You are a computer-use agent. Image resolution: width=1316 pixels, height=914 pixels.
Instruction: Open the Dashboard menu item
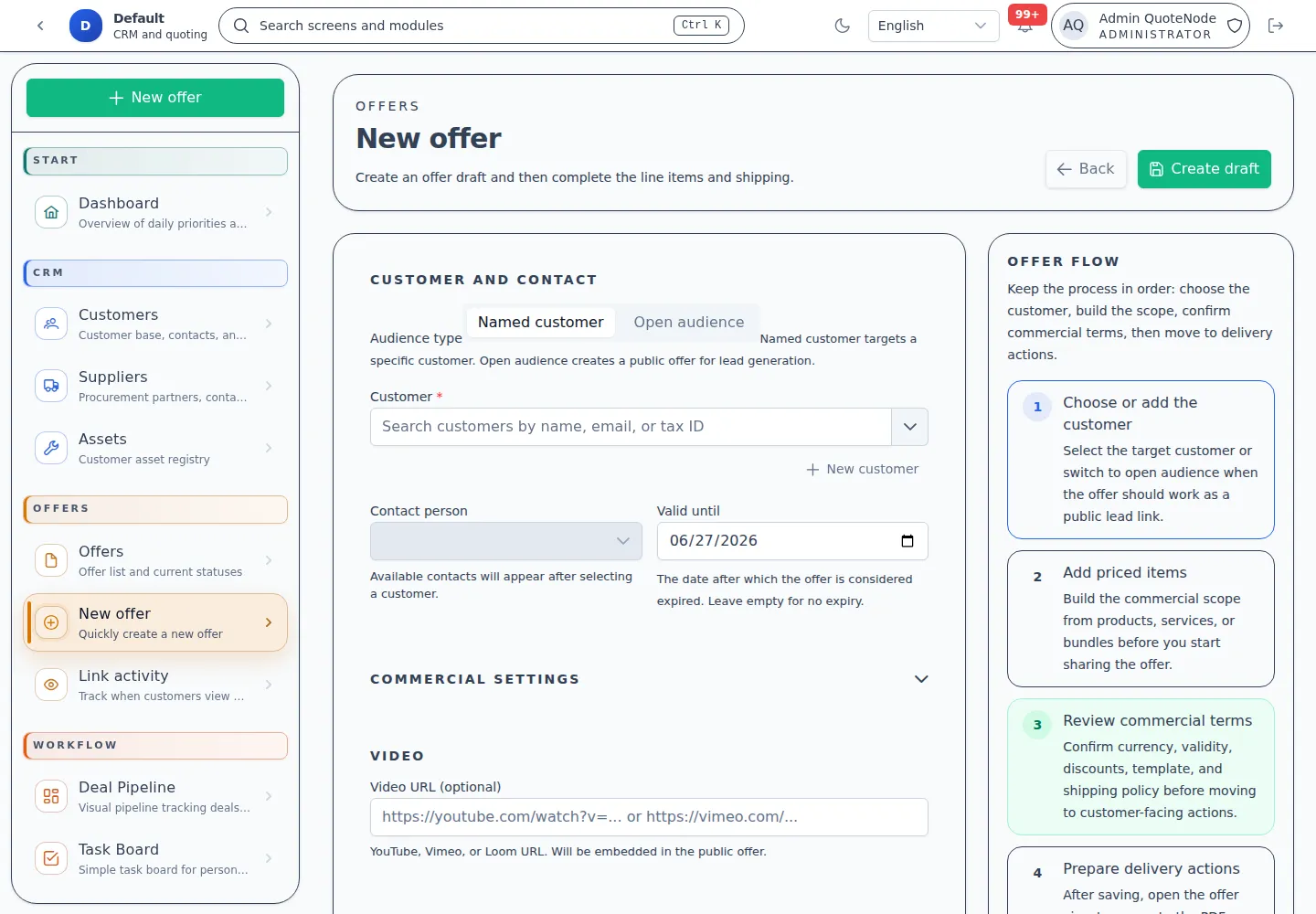click(x=155, y=212)
